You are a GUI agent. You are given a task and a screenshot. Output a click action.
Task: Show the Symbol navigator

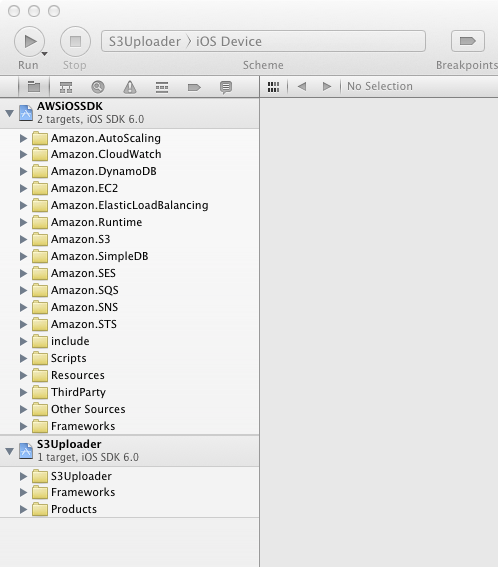pos(66,87)
